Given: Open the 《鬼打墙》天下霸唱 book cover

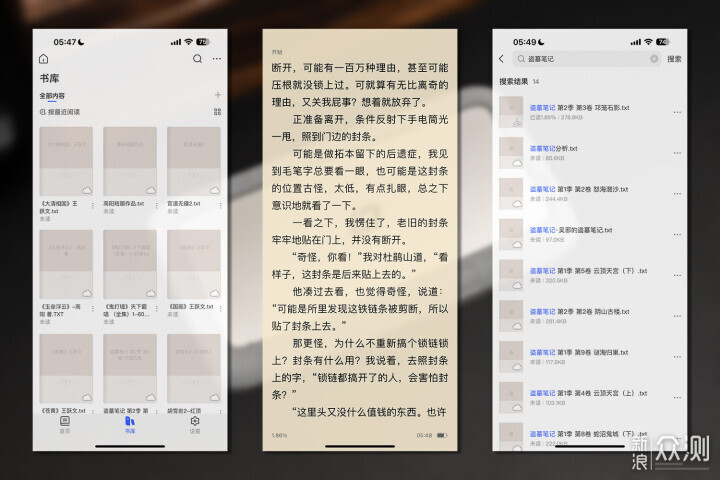Looking at the screenshot, I should 130,265.
